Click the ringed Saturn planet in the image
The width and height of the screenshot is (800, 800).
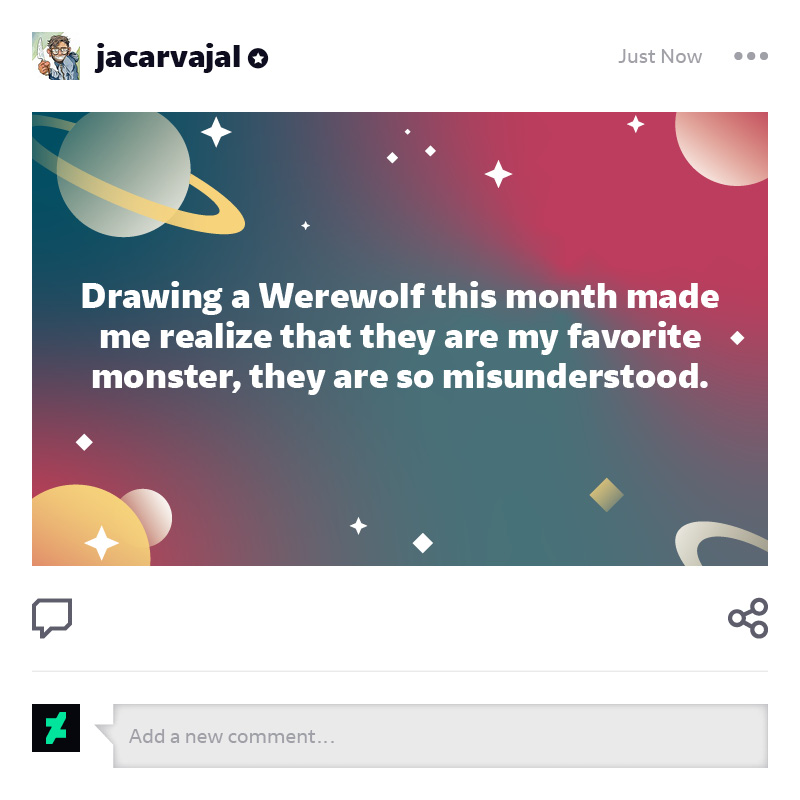click(x=124, y=174)
